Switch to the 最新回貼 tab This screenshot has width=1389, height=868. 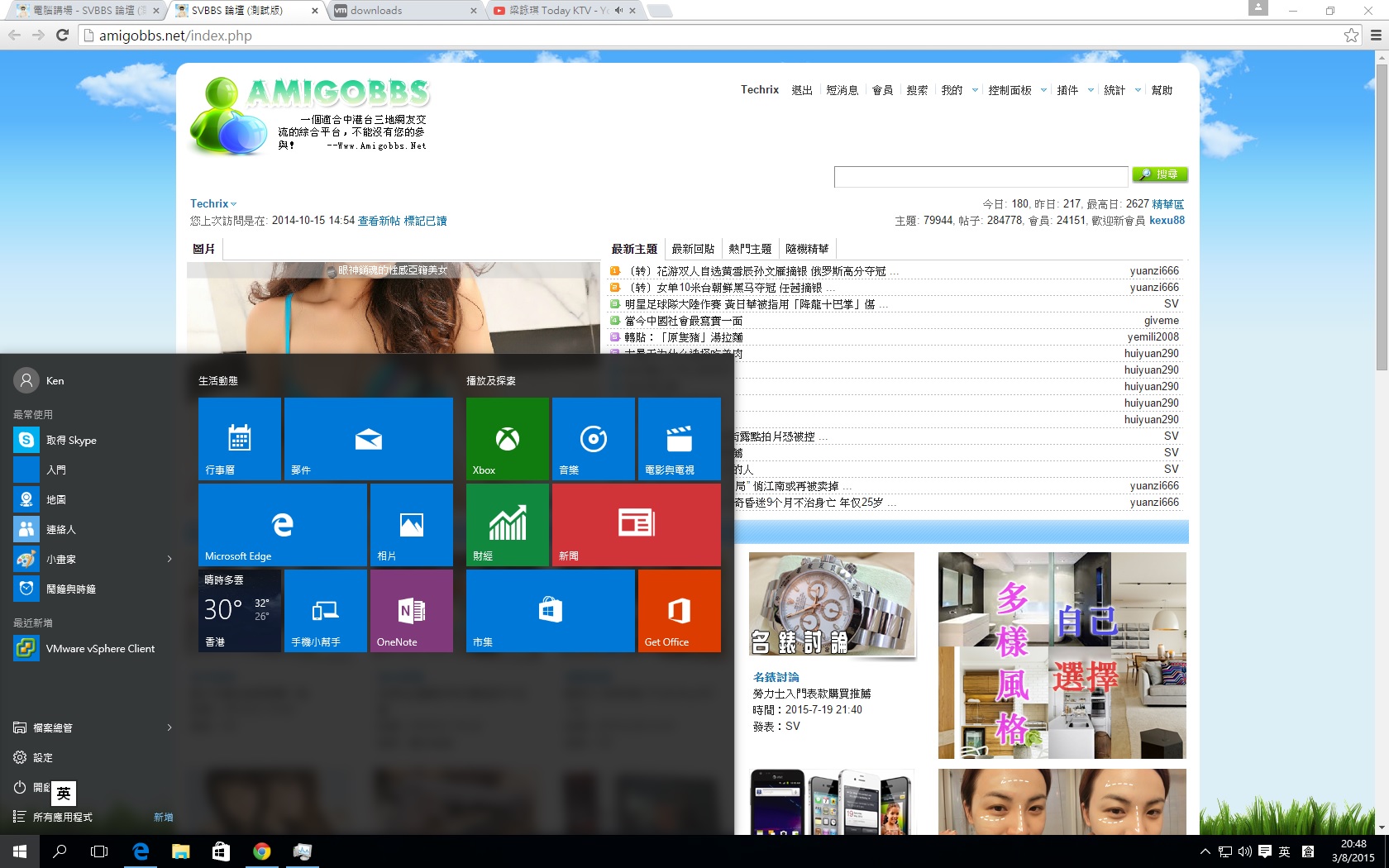(x=693, y=249)
